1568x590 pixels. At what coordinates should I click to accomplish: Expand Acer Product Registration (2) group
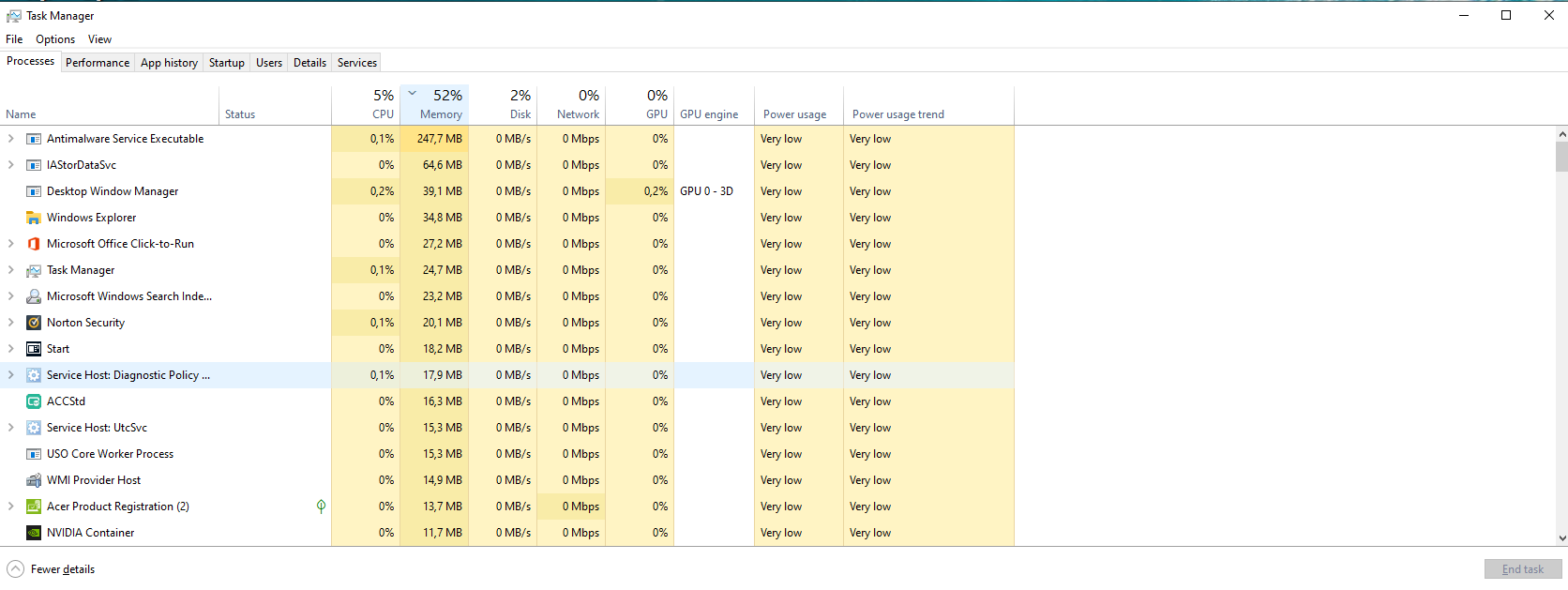10,507
